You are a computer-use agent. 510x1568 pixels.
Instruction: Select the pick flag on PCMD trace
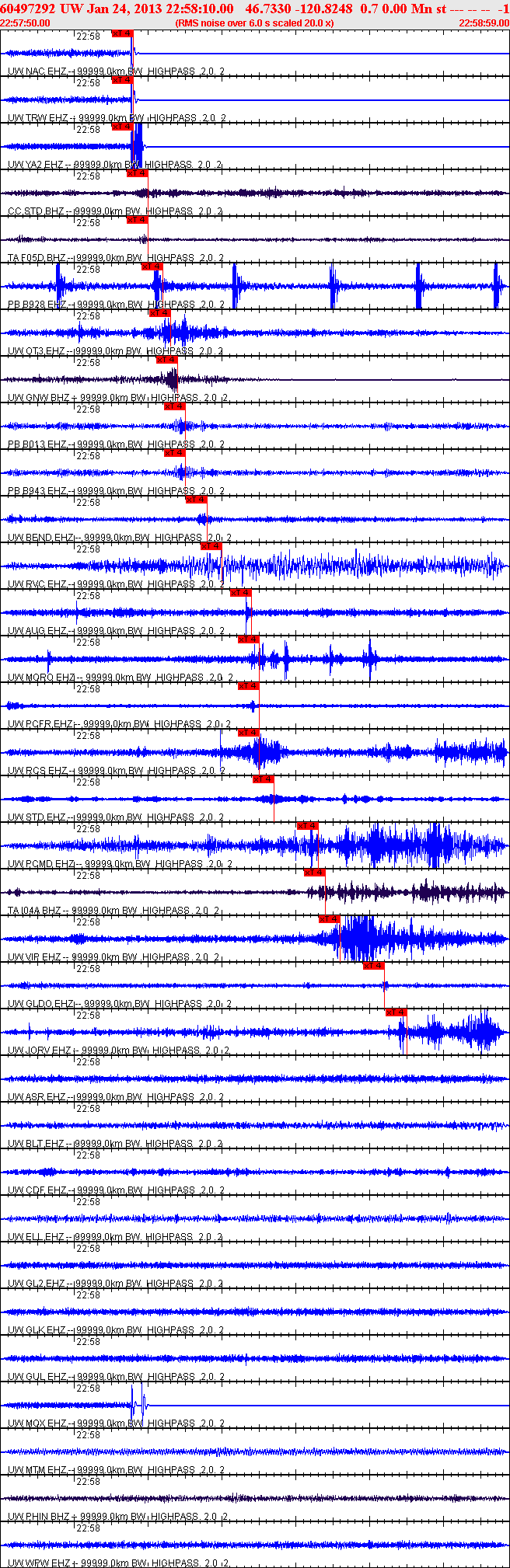click(x=307, y=826)
